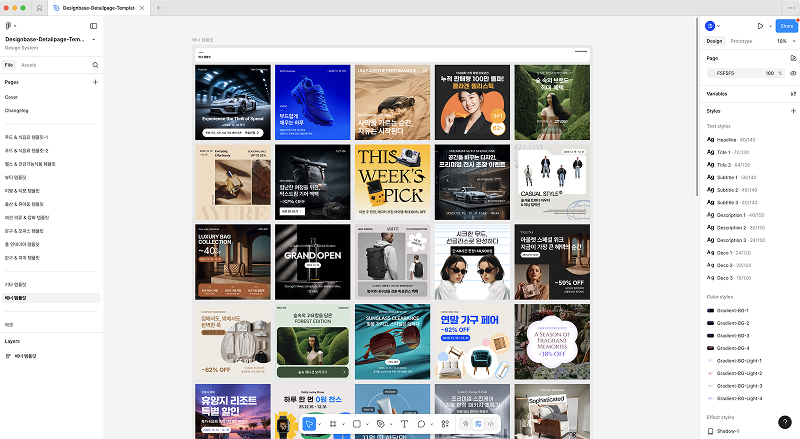Add a new page with the plus icon
Viewport: 800px width, 439px height.
(95, 82)
